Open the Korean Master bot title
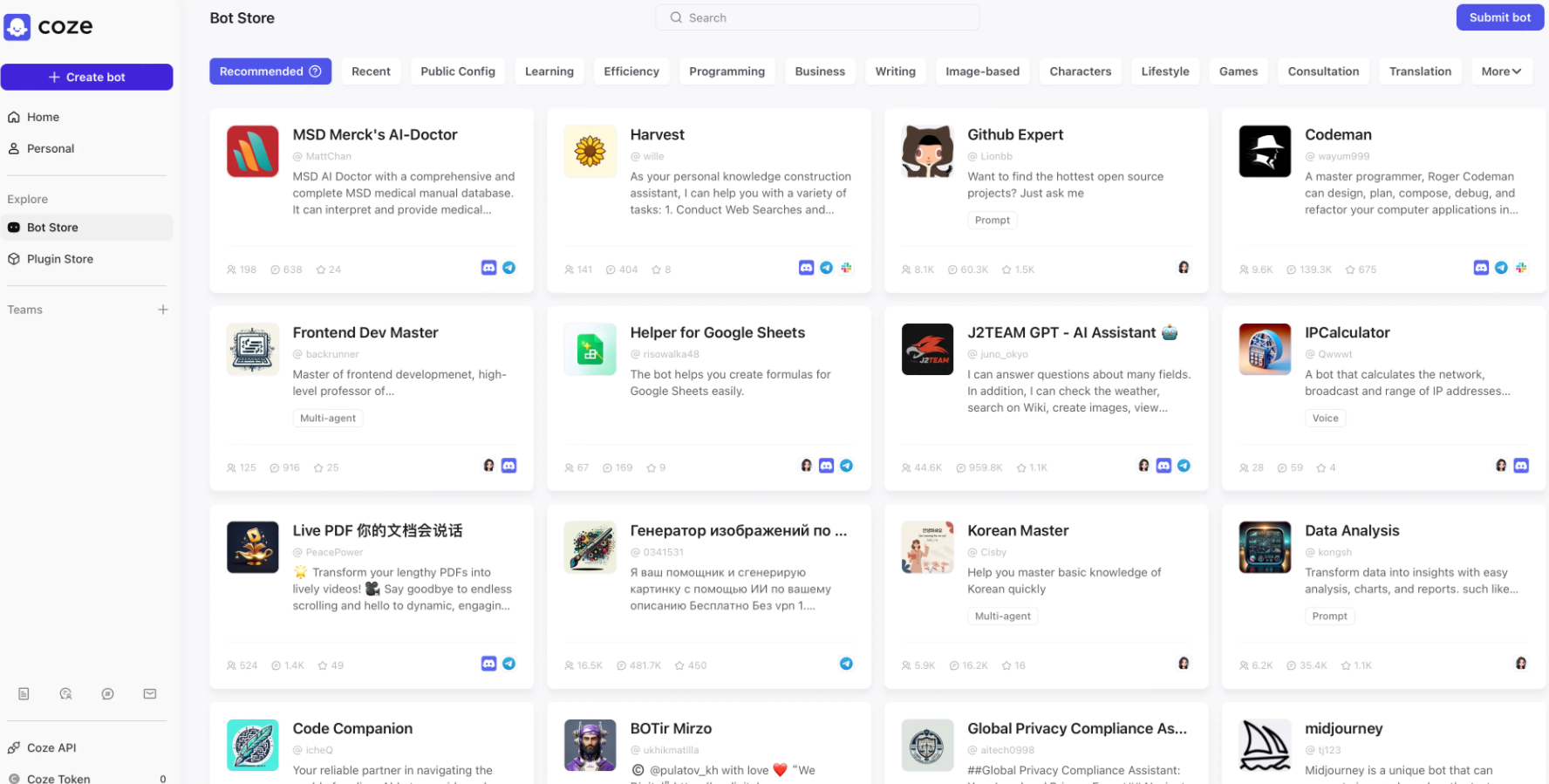The width and height of the screenshot is (1549, 784). coord(1017,530)
